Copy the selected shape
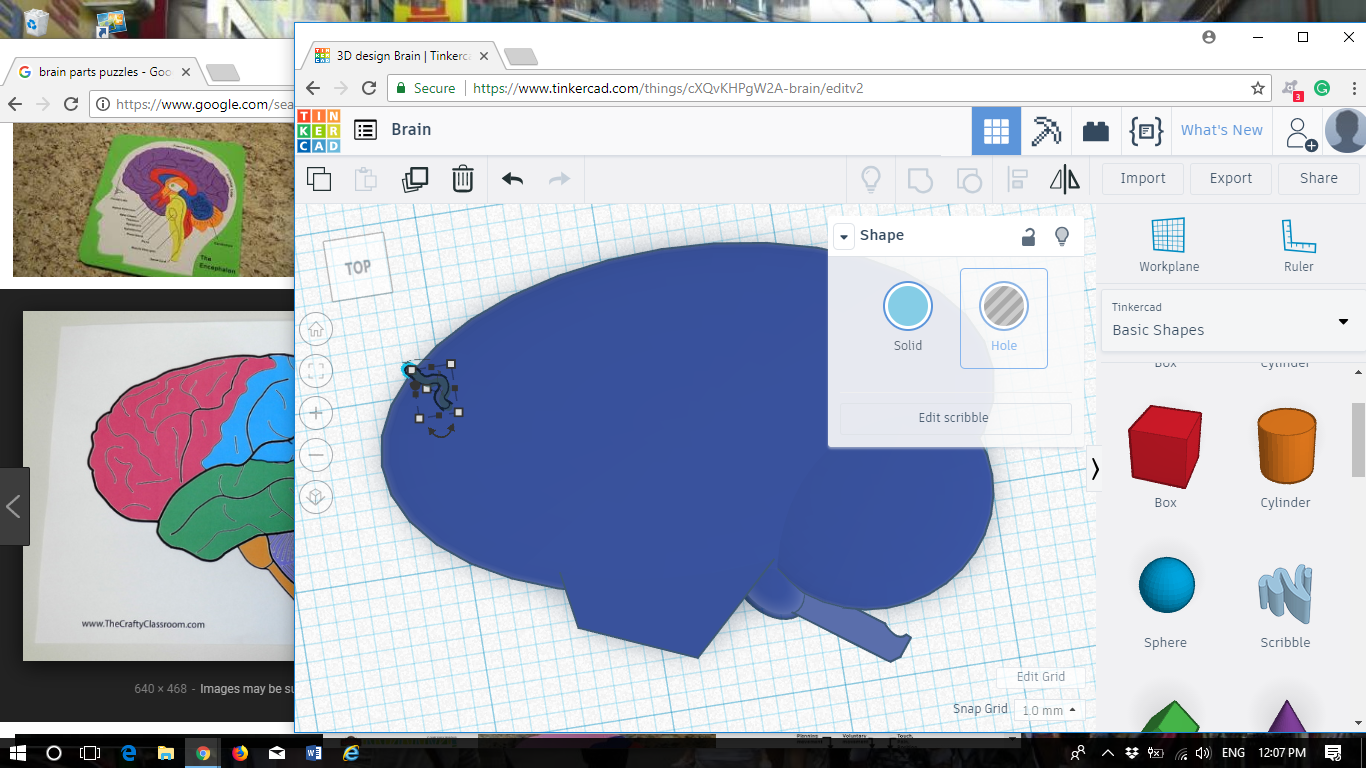The width and height of the screenshot is (1366, 768). coord(319,179)
